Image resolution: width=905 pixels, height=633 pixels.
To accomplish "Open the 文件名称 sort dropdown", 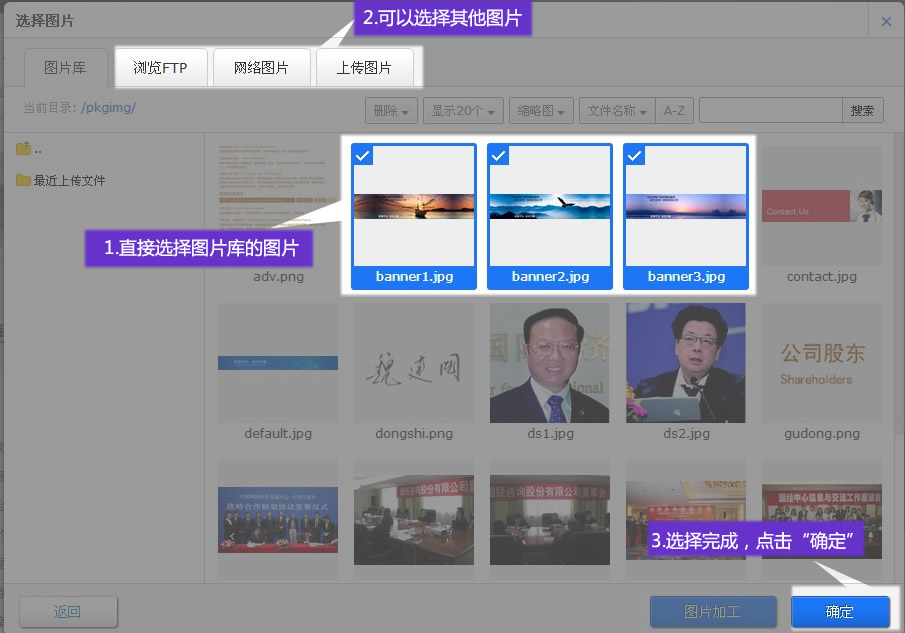I will [616, 111].
